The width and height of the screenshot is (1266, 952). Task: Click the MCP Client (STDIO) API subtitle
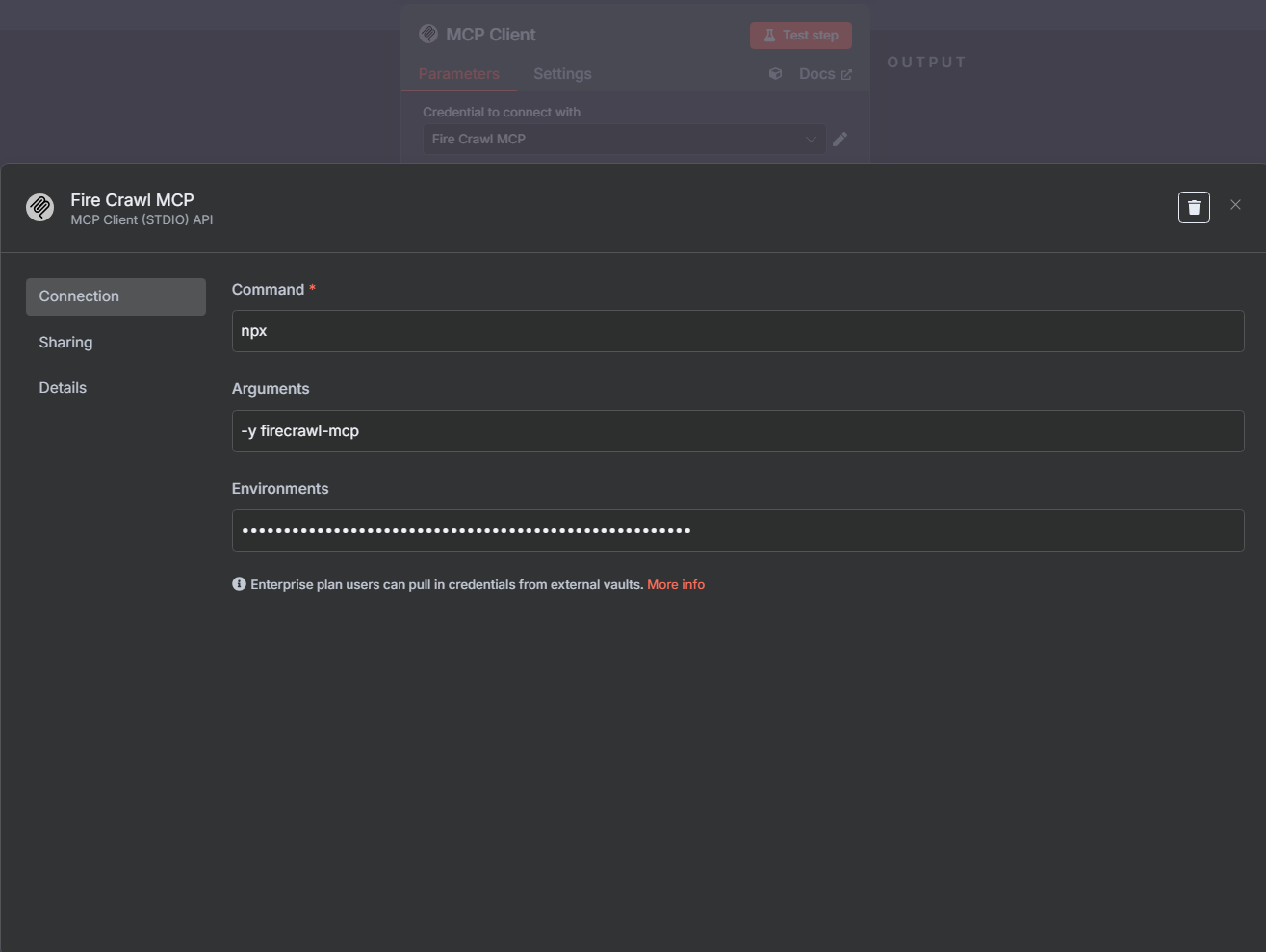coord(142,219)
